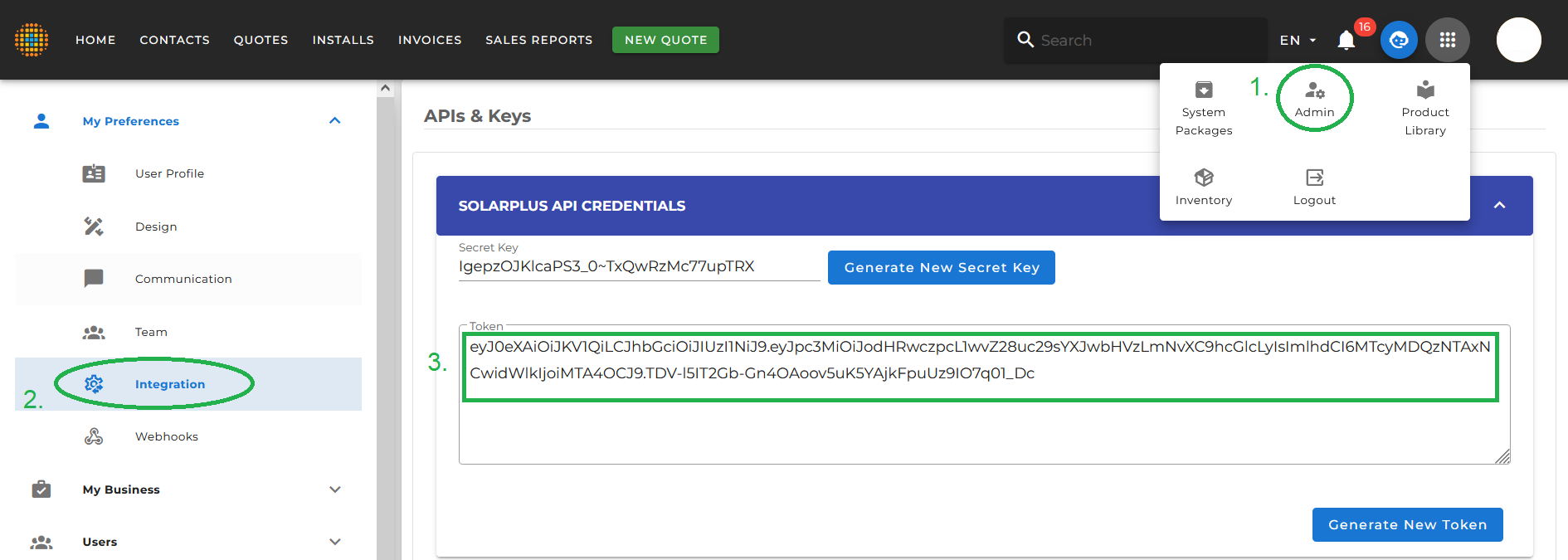Toggle the apps grid menu icon

[1448, 40]
